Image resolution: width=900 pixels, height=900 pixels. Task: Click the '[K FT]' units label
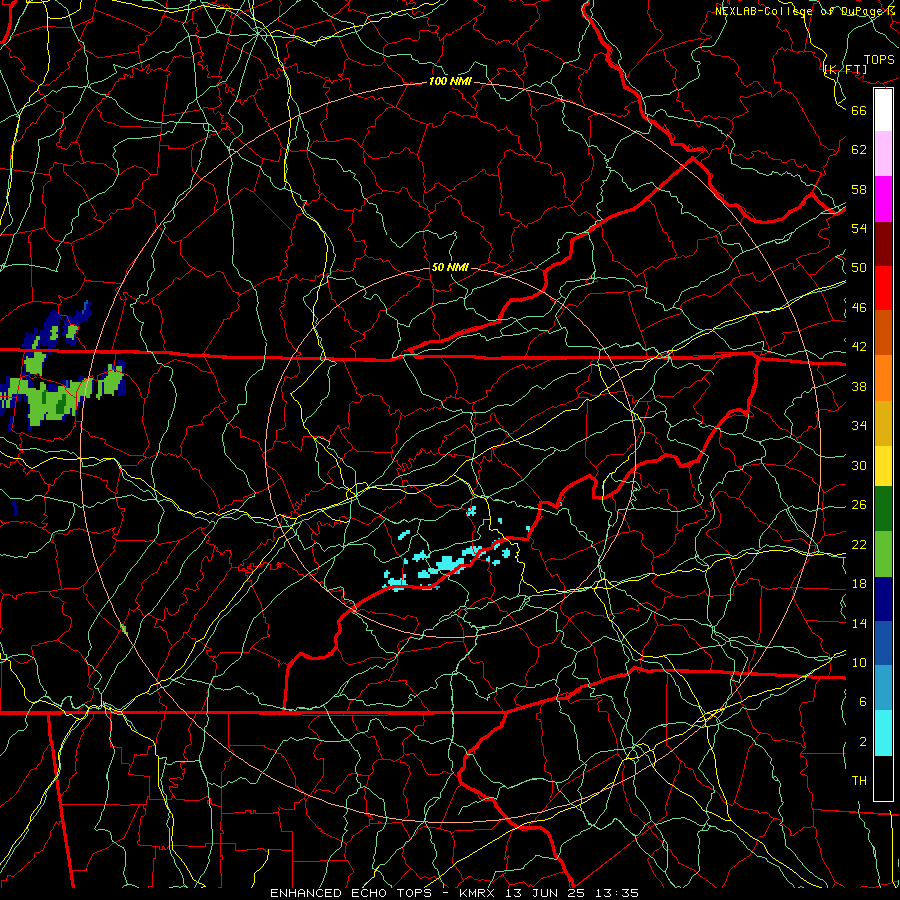[x=845, y=69]
